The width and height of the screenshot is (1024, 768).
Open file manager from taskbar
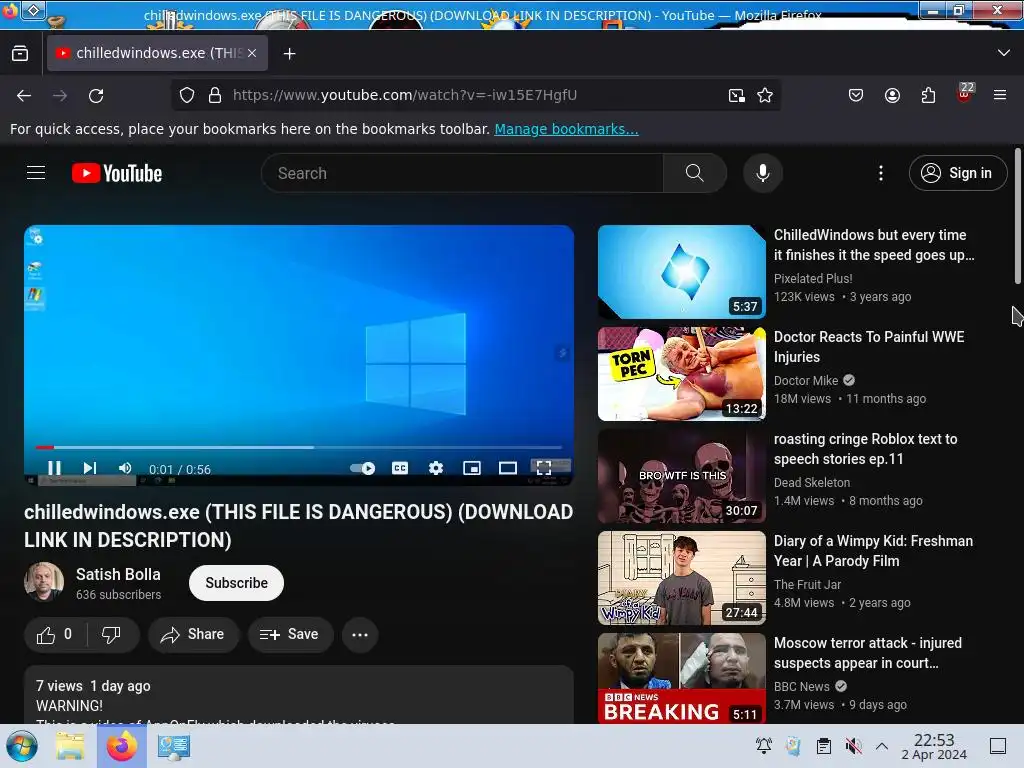(71, 746)
